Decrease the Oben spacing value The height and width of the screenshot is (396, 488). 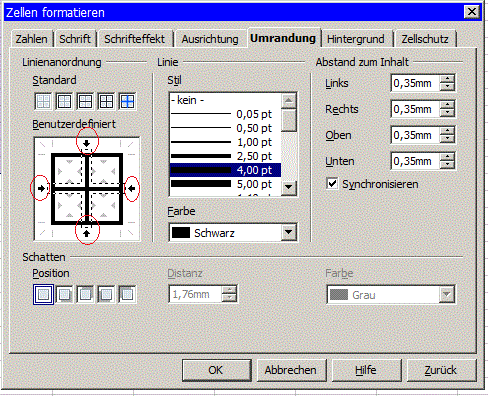tap(447, 139)
